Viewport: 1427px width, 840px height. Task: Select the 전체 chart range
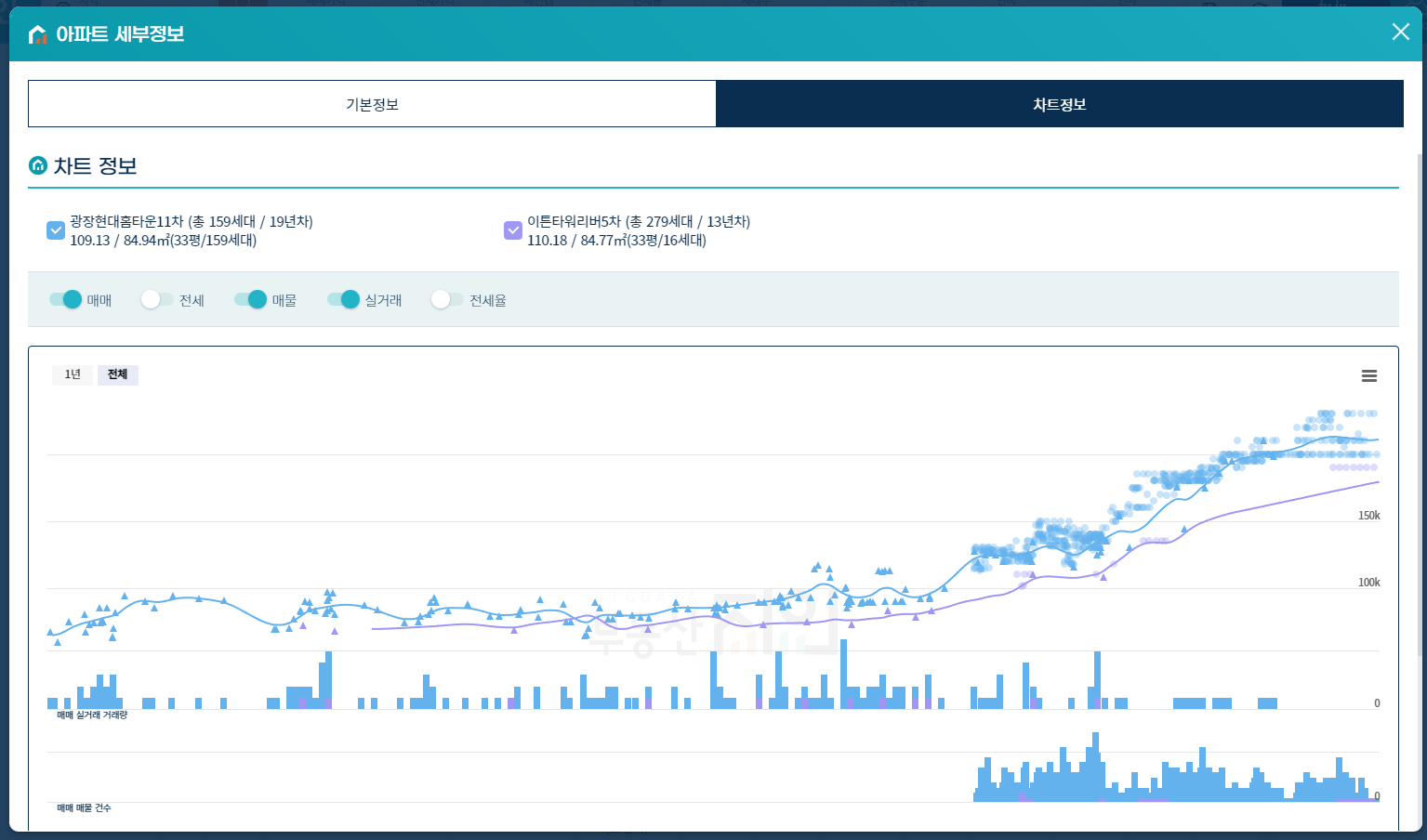117,374
